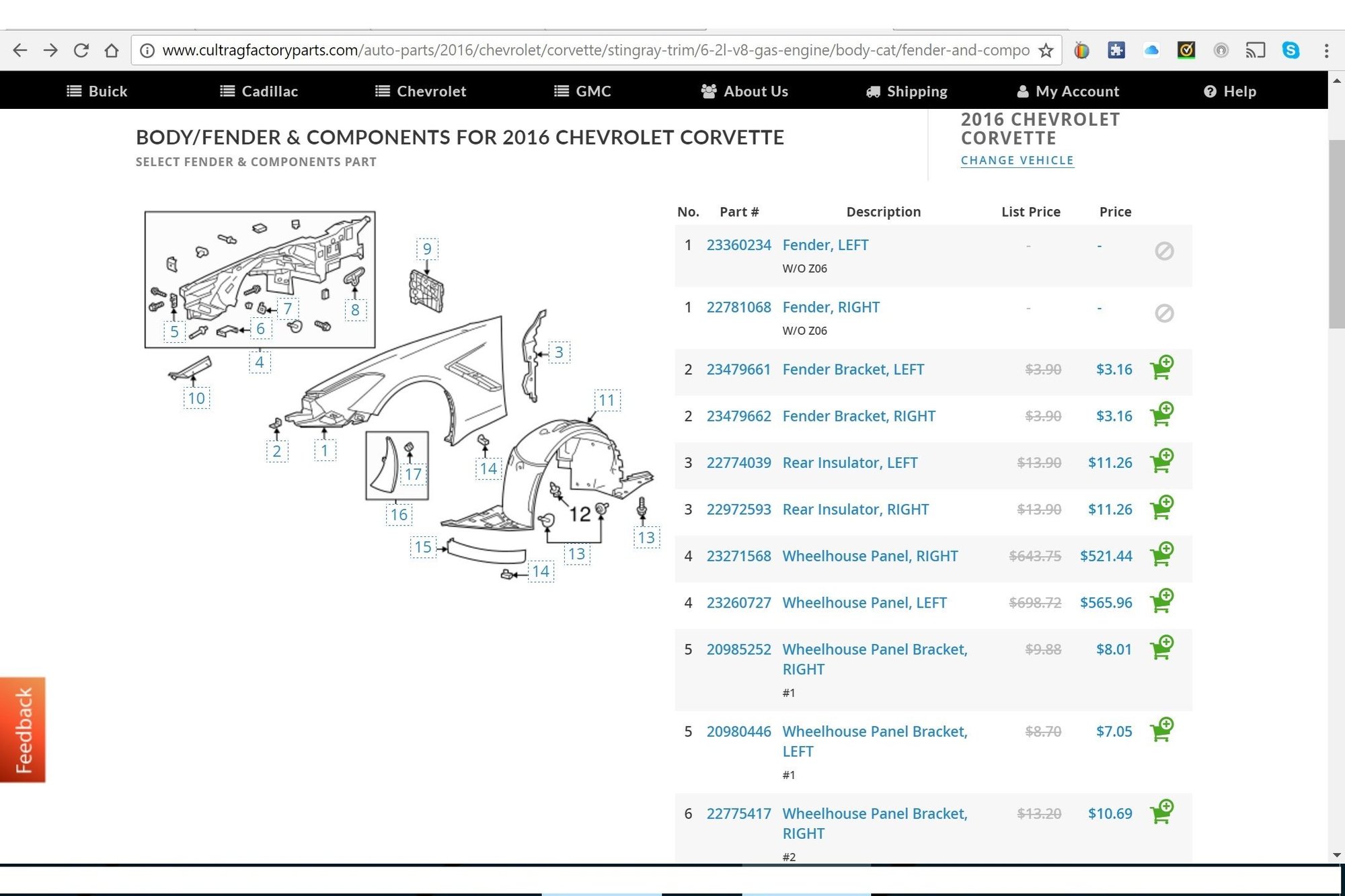The image size is (1345, 896).
Task: Add Wheelhouse Panel, LEFT to cart
Action: pos(1161,602)
